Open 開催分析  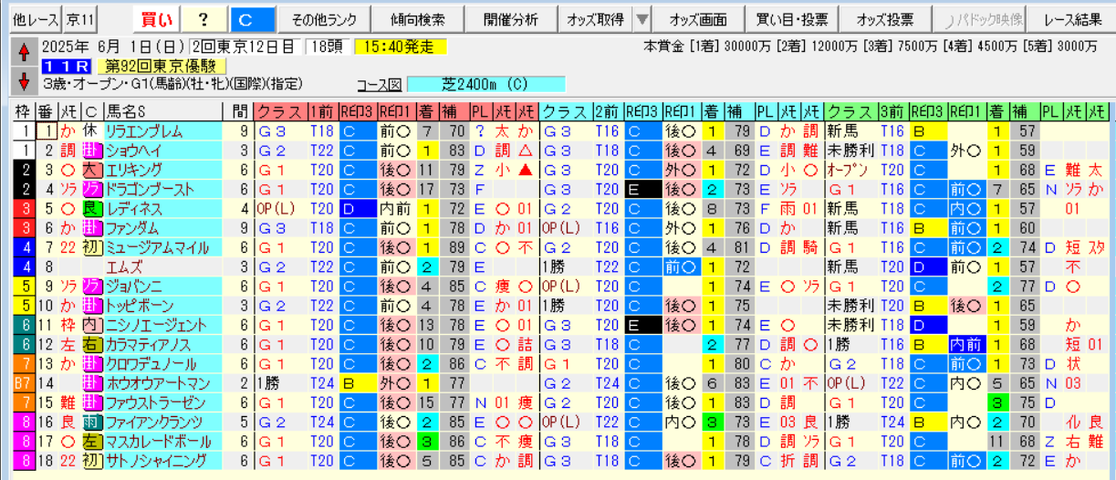tap(510, 20)
